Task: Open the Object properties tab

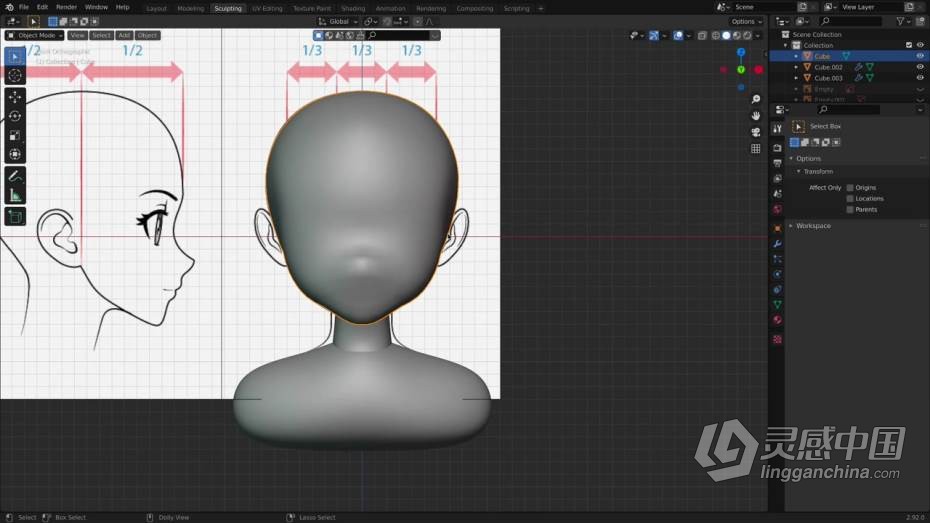Action: (777, 228)
